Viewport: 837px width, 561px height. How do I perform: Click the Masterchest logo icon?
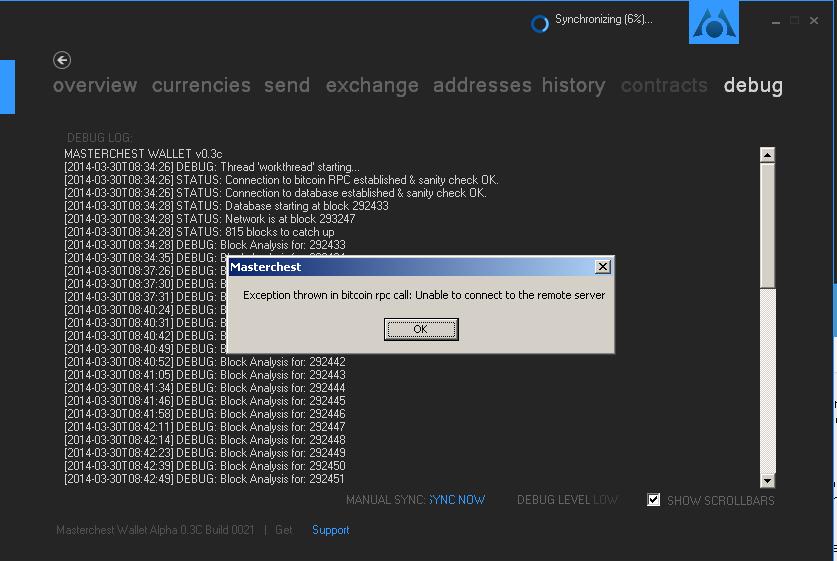coord(714,22)
